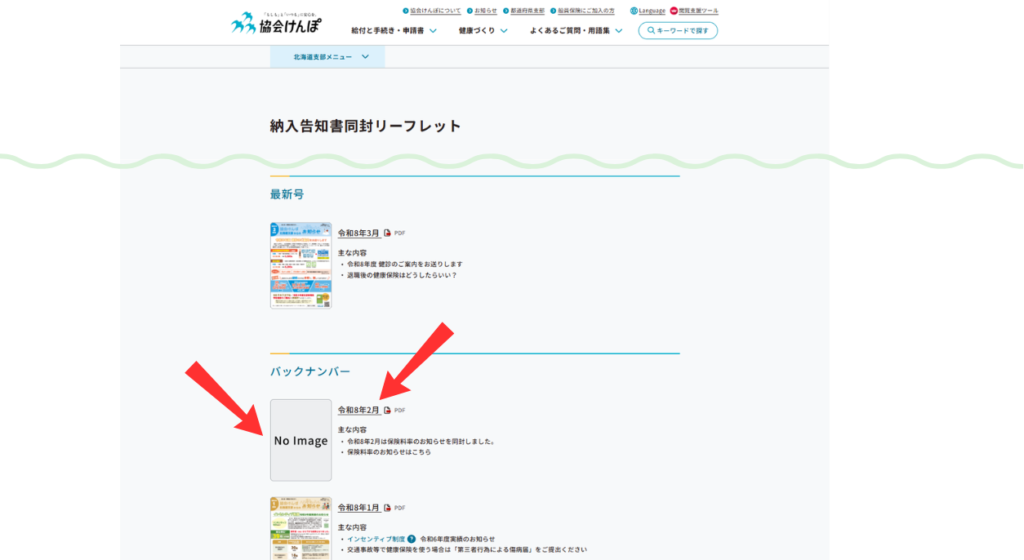Screen dimensions: 1024x560
Task: Open the 令和8年2月 PDF link
Action: click(x=359, y=411)
